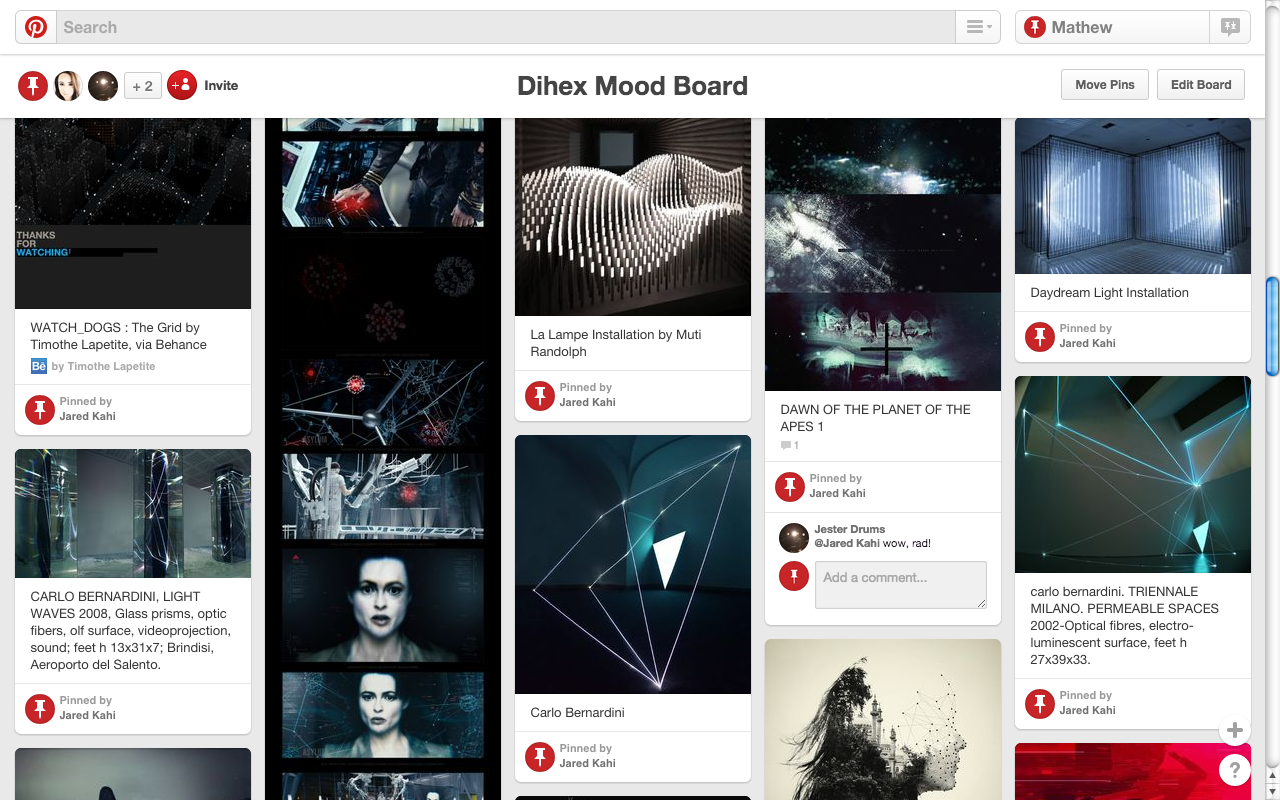
Task: Click the Invite text link
Action: [x=221, y=86]
